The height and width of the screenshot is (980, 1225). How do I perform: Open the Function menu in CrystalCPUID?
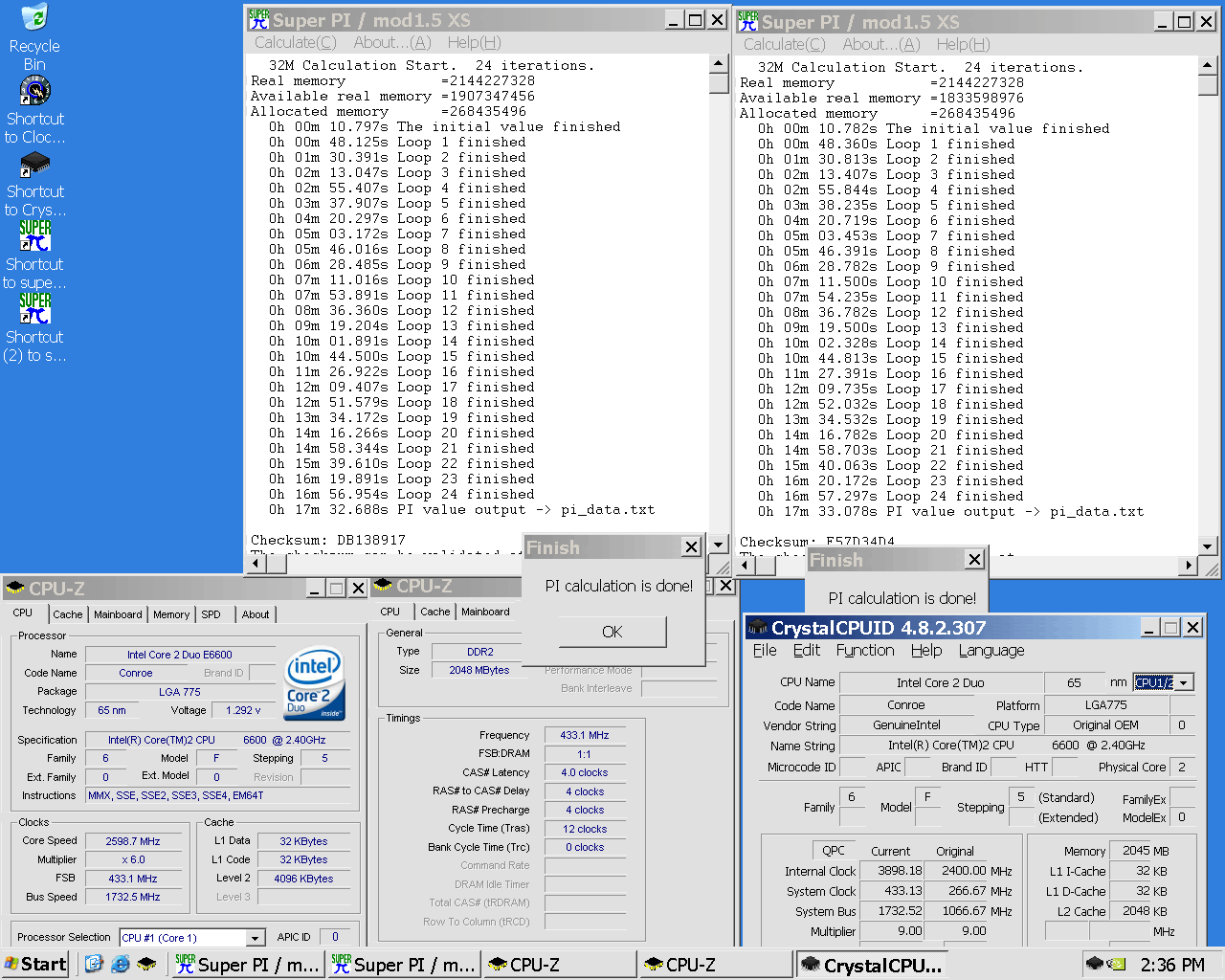point(865,651)
